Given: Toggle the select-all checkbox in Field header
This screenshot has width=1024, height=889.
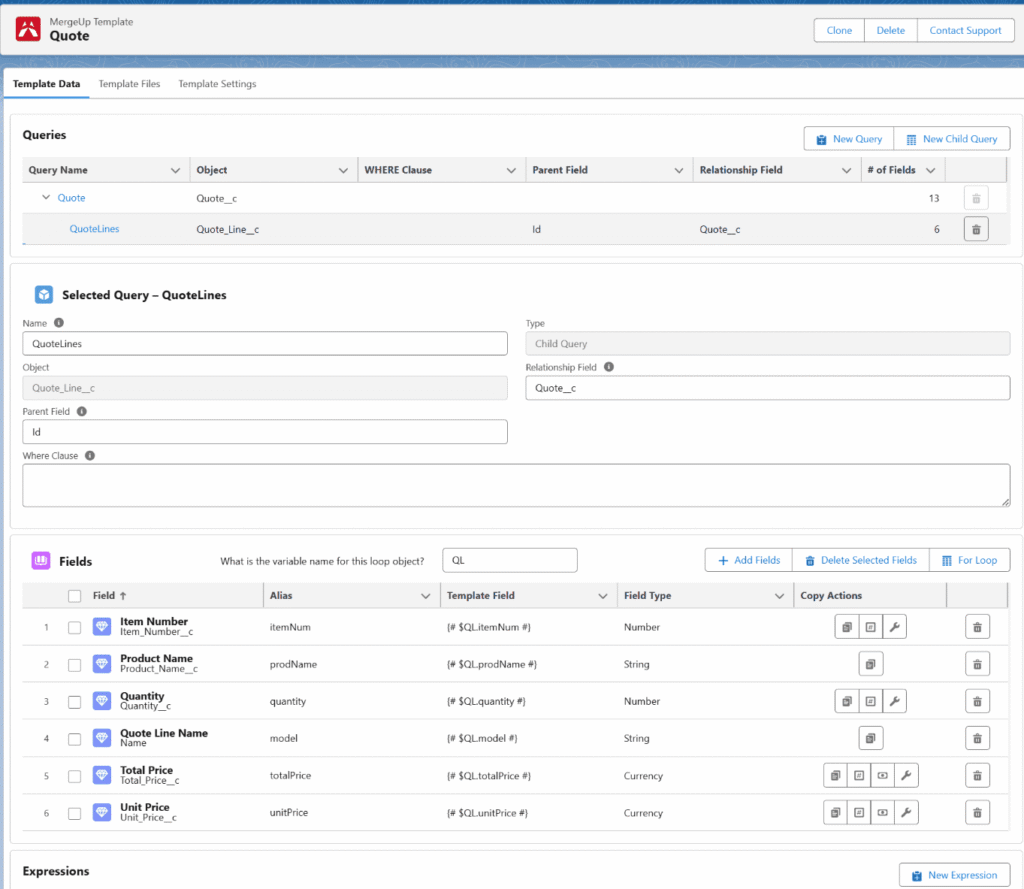Looking at the screenshot, I should click(74, 596).
